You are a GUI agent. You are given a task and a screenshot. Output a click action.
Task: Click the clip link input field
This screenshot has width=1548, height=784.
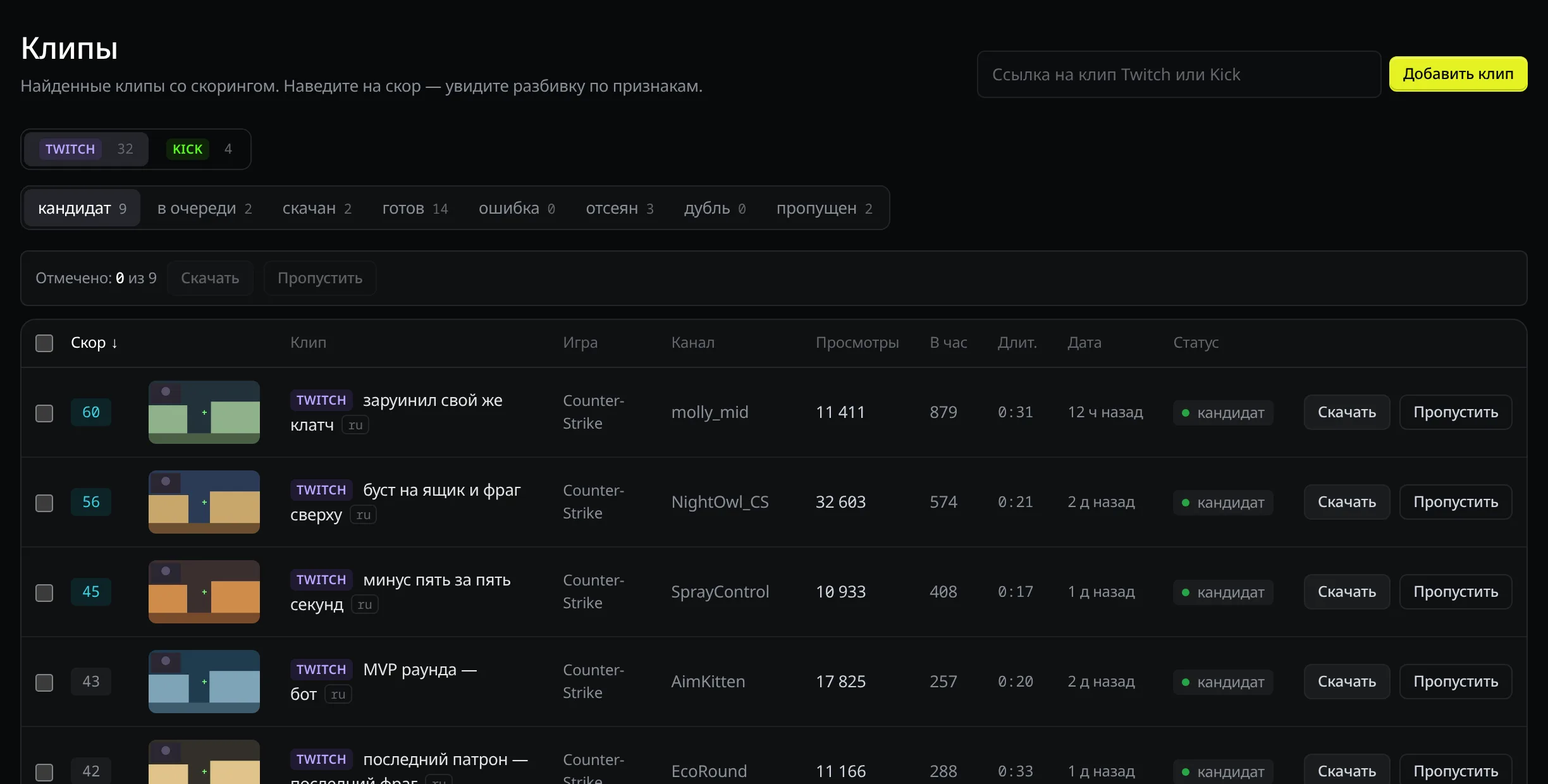click(x=1179, y=75)
